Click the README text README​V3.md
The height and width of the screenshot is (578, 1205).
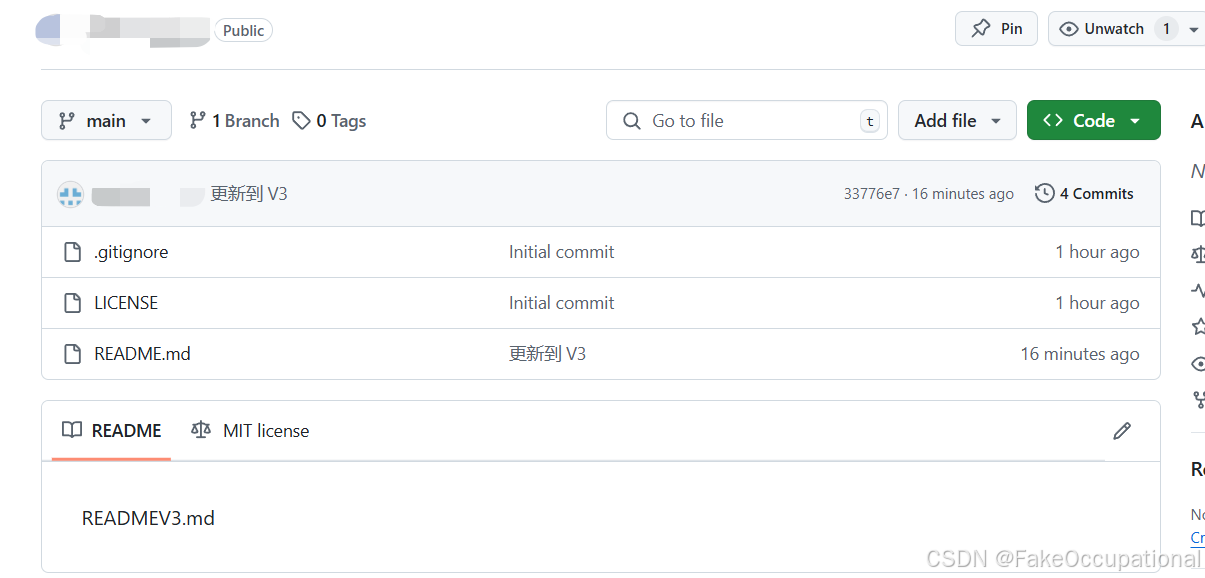148,518
